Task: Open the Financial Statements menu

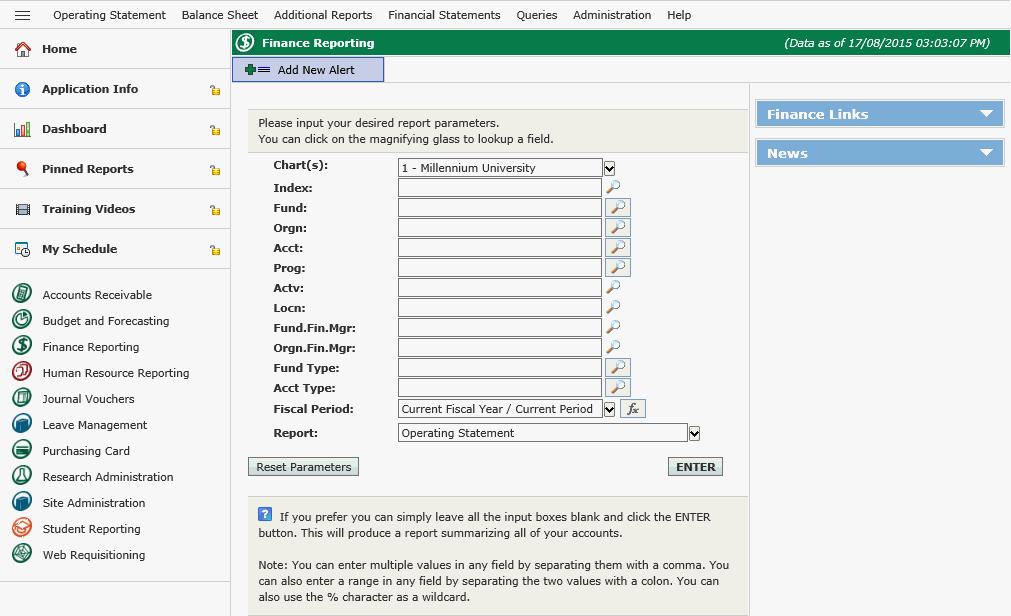Action: coord(444,15)
